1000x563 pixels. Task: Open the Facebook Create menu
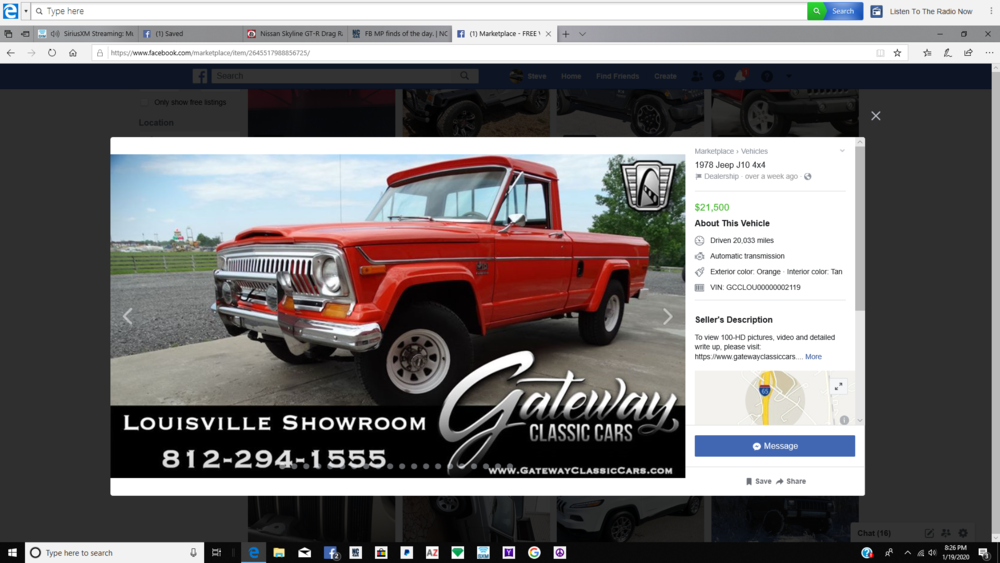point(665,76)
